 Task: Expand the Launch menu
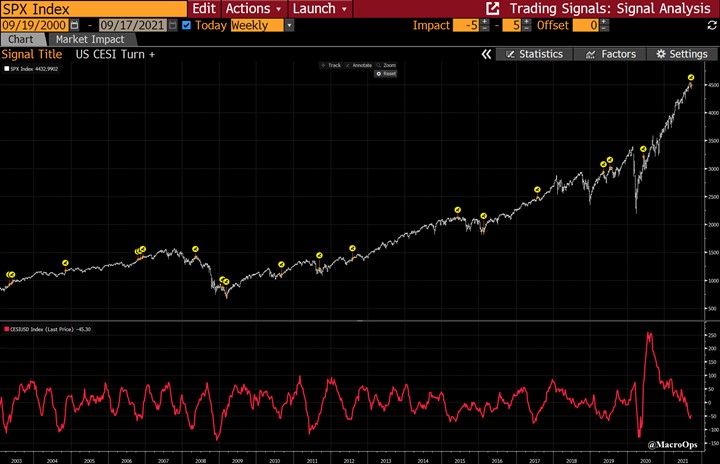pos(319,8)
